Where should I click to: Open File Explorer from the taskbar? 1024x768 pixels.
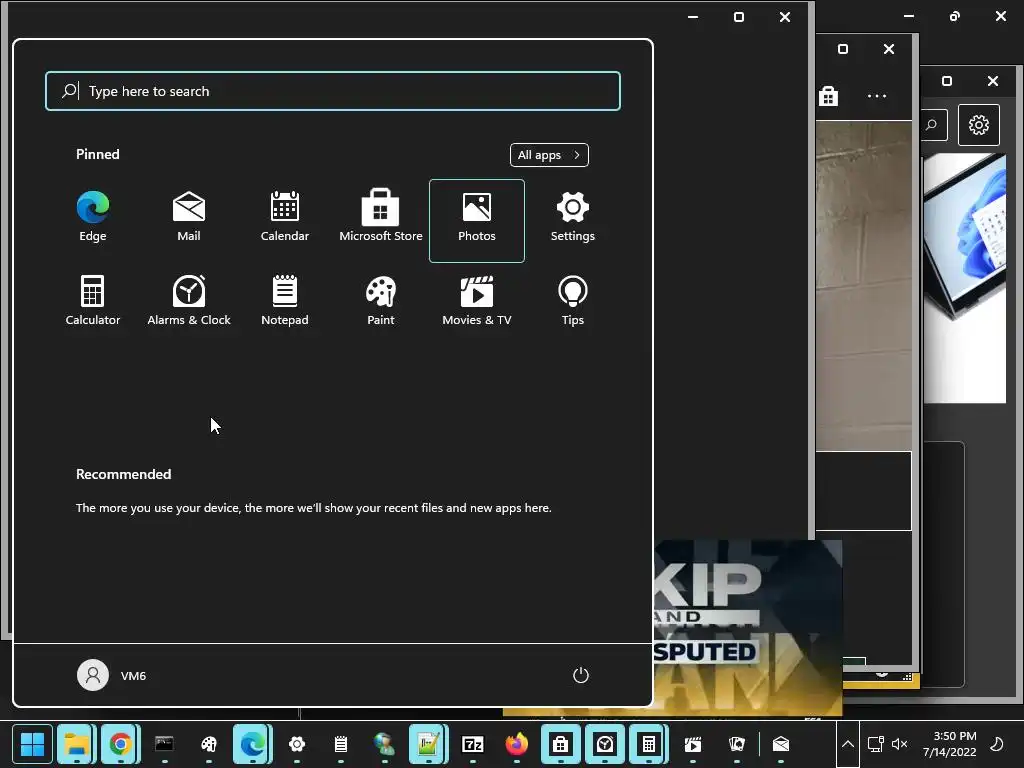click(76, 744)
